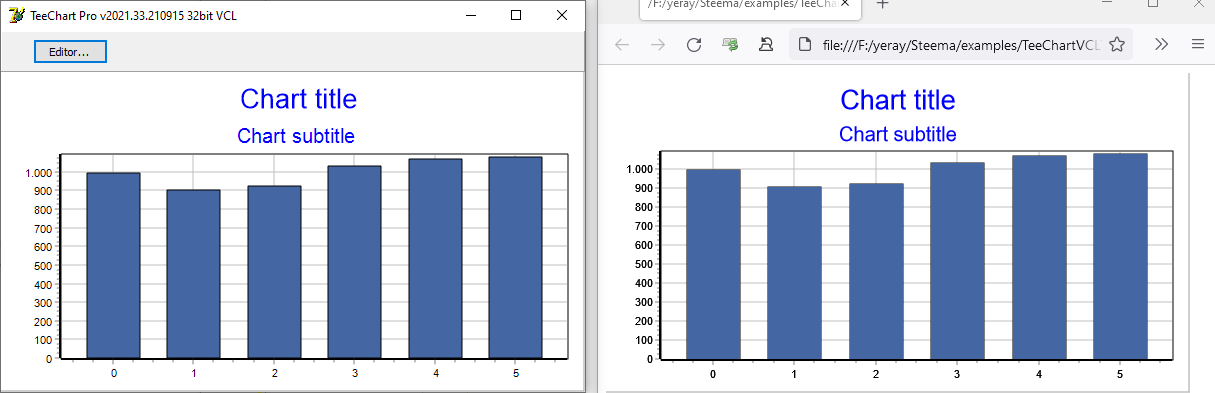Image resolution: width=1215 pixels, height=393 pixels.
Task: Open a new browser tab
Action: pyautogui.click(x=882, y=4)
